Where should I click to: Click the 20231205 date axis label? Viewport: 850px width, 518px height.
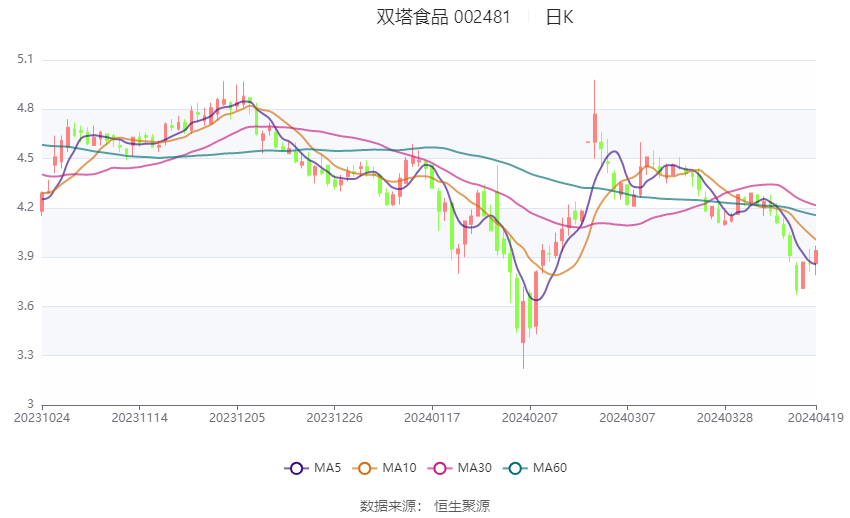237,418
